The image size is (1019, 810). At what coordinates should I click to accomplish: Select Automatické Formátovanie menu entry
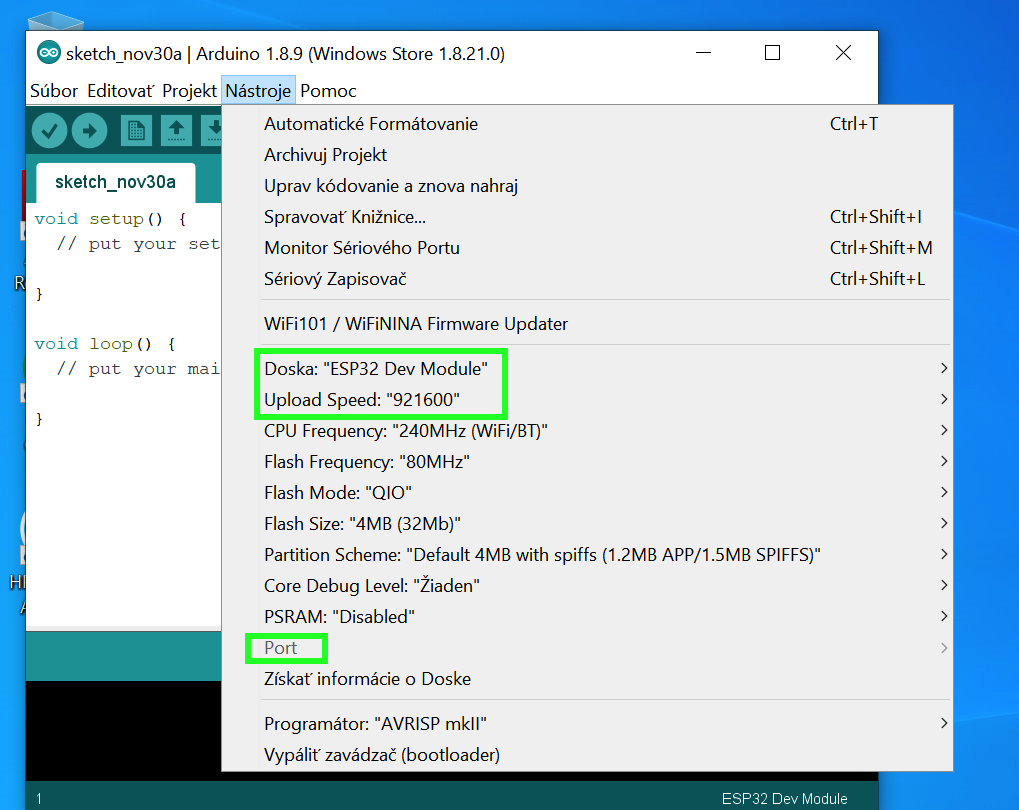[x=370, y=124]
